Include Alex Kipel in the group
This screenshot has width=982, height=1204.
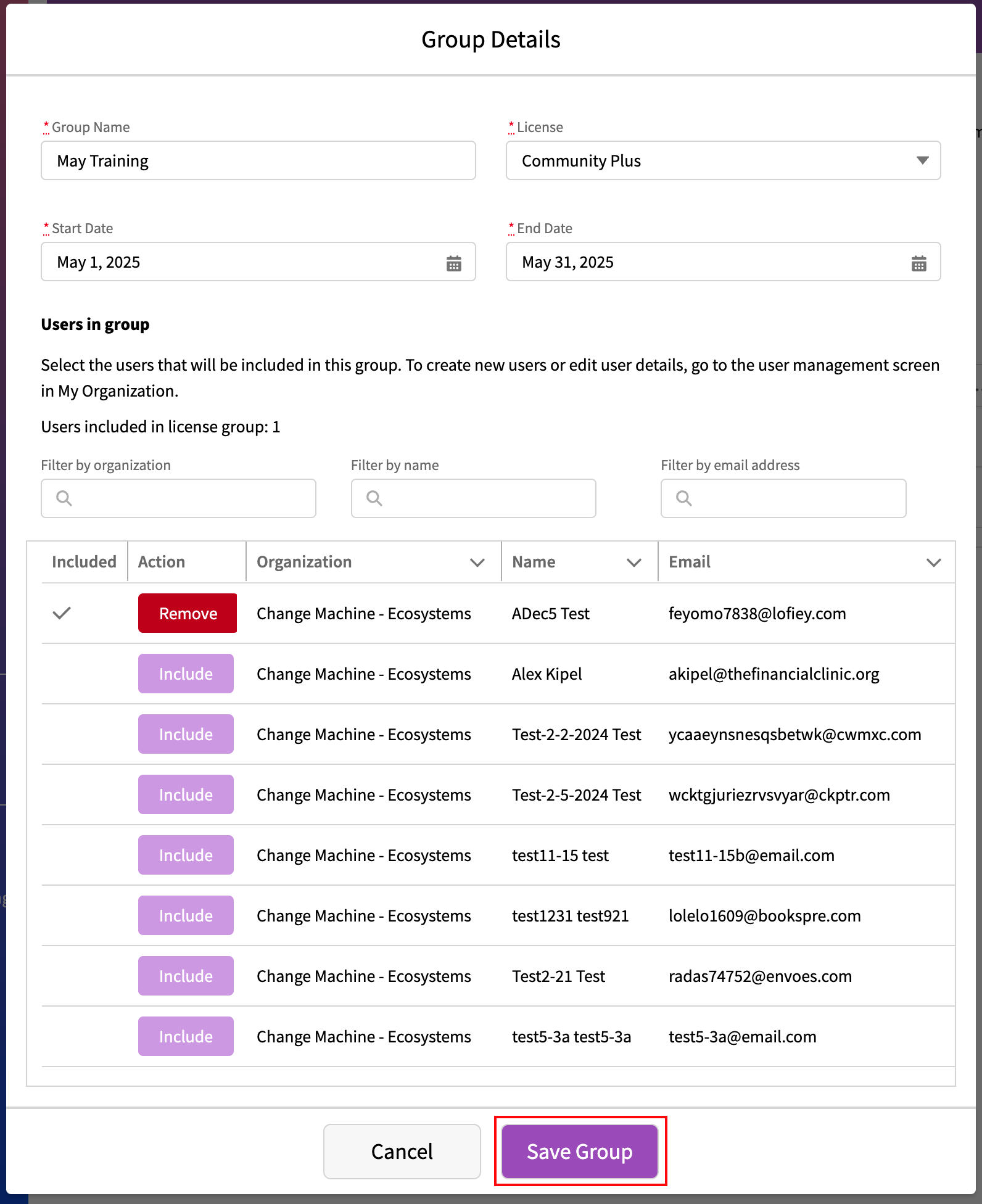tap(186, 674)
